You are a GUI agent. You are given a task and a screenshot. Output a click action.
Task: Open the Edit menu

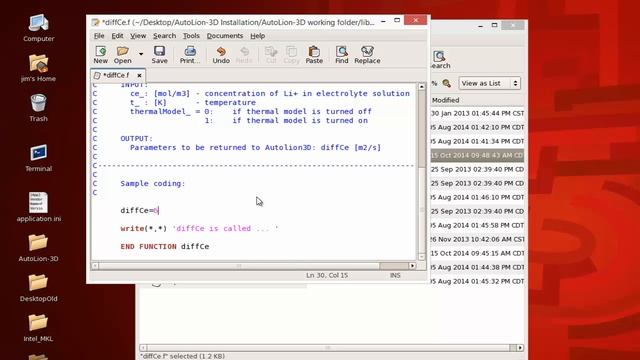pos(117,36)
